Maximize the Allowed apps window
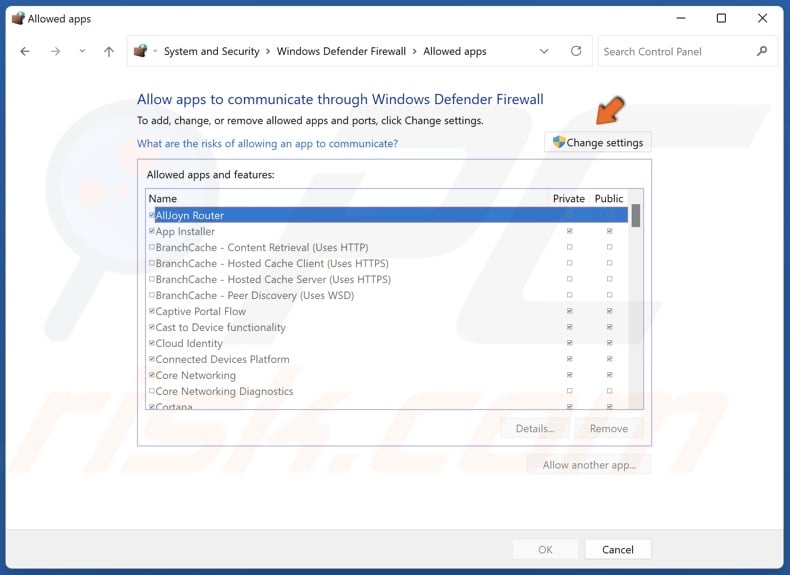This screenshot has height=575, width=790. tap(721, 18)
